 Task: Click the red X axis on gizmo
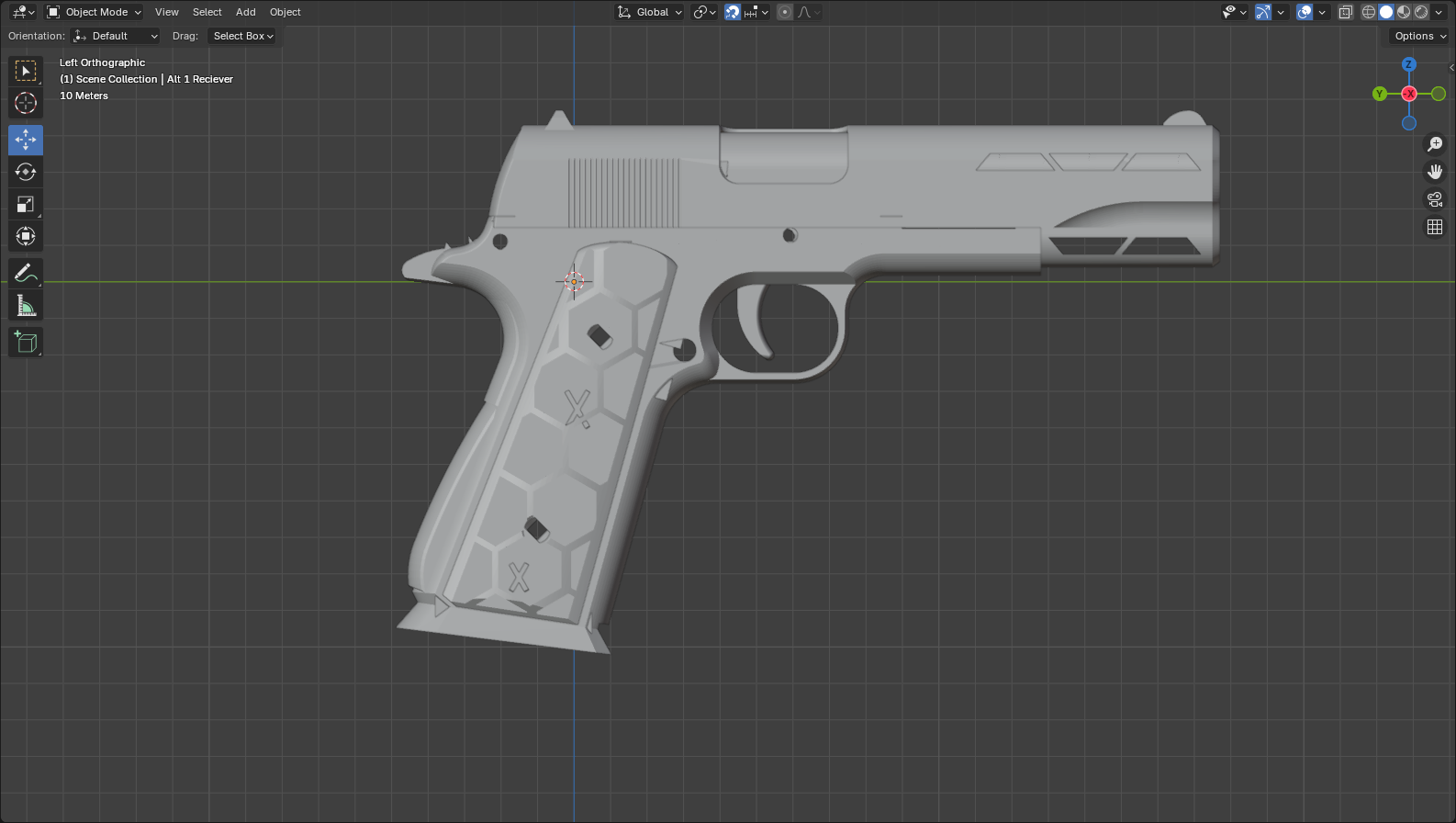click(x=1409, y=94)
